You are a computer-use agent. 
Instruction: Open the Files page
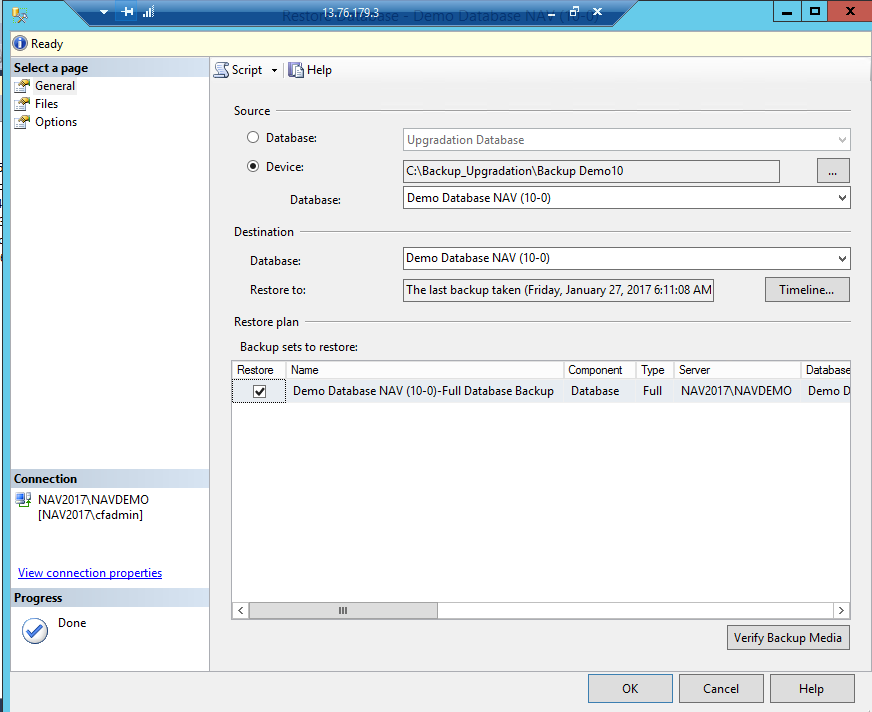tap(46, 104)
